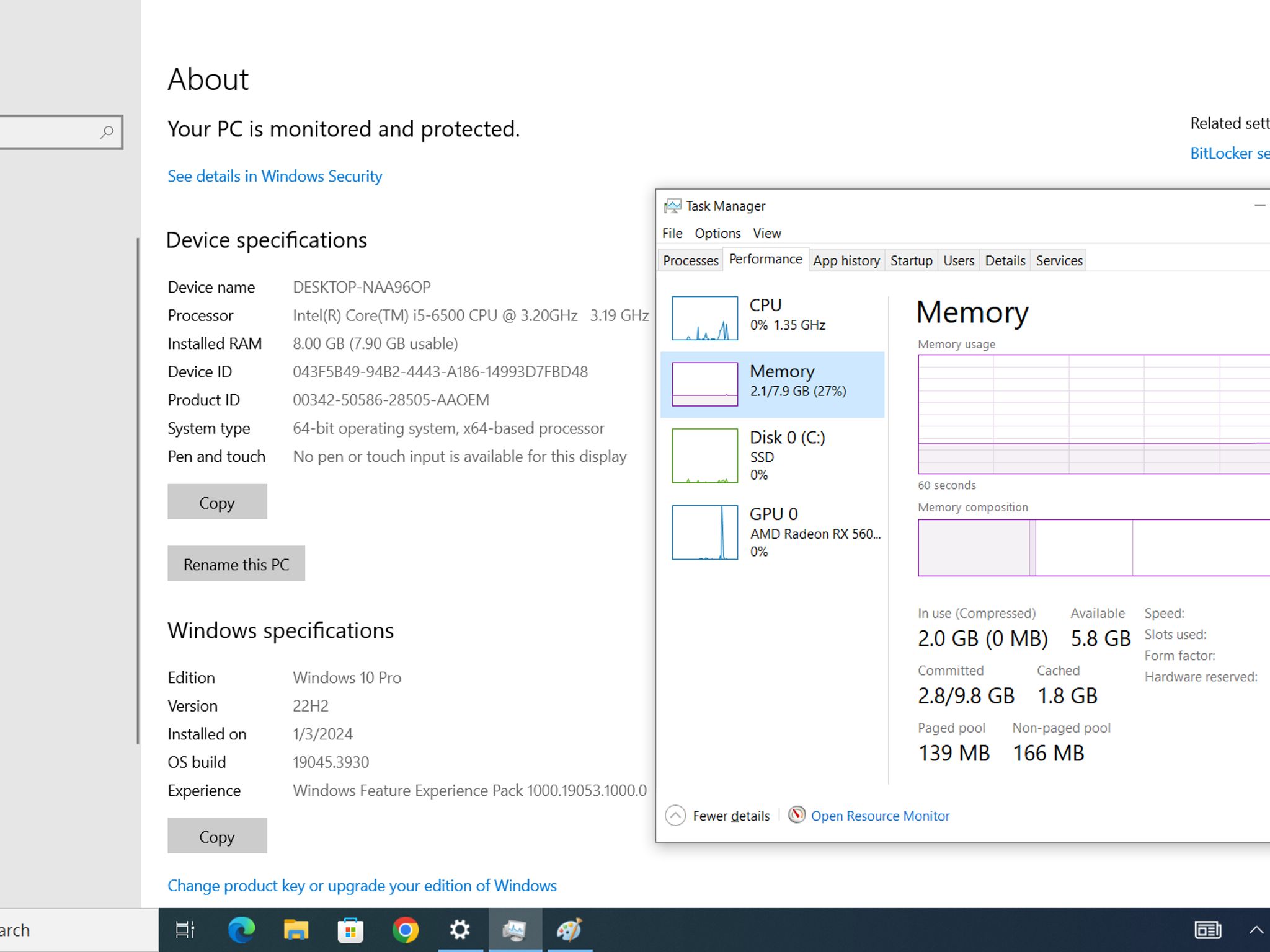Select the Windows 10 Pro edition value
The width and height of the screenshot is (1270, 952).
tap(347, 677)
